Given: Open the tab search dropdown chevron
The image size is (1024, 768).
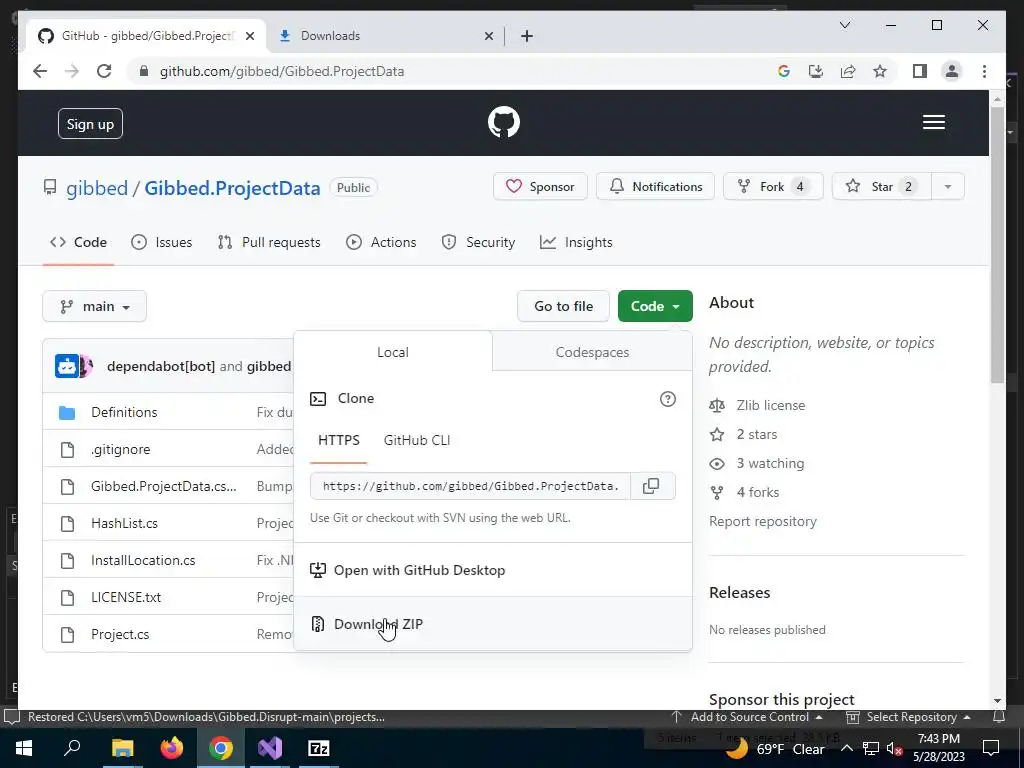Looking at the screenshot, I should (x=844, y=25).
